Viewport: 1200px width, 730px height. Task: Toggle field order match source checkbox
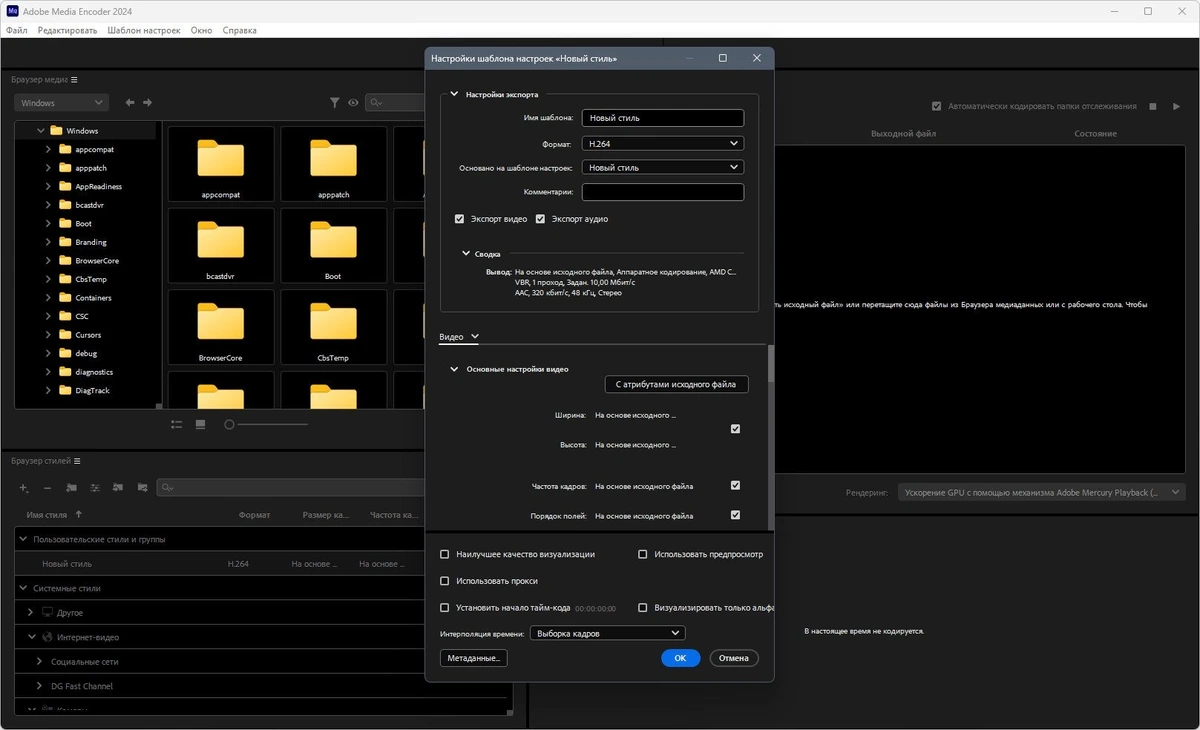click(736, 516)
